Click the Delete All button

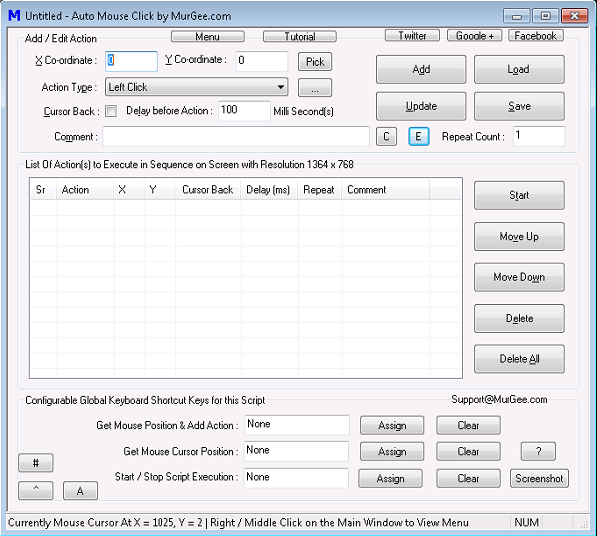click(x=519, y=359)
